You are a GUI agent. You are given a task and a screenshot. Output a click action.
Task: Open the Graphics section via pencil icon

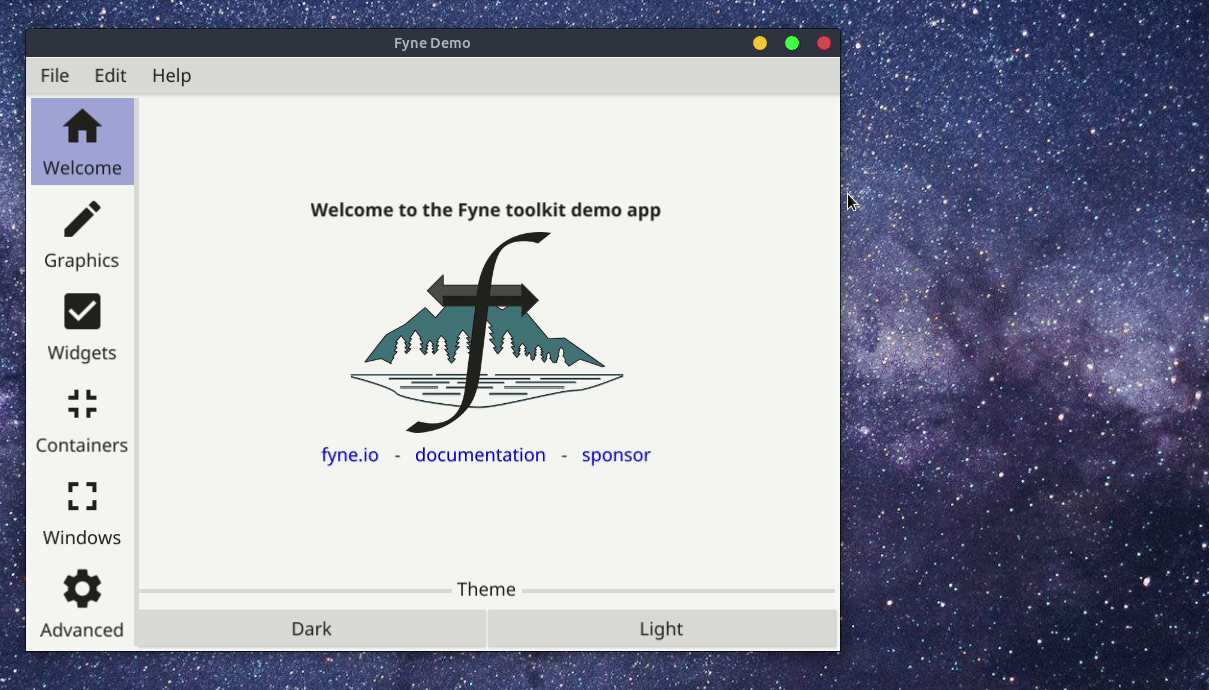81,219
